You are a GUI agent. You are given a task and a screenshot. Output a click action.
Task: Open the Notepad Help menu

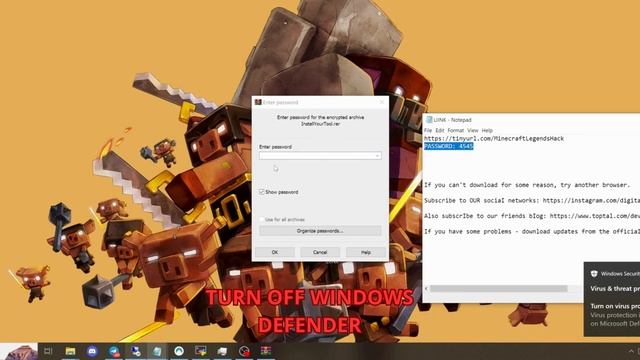click(x=487, y=131)
